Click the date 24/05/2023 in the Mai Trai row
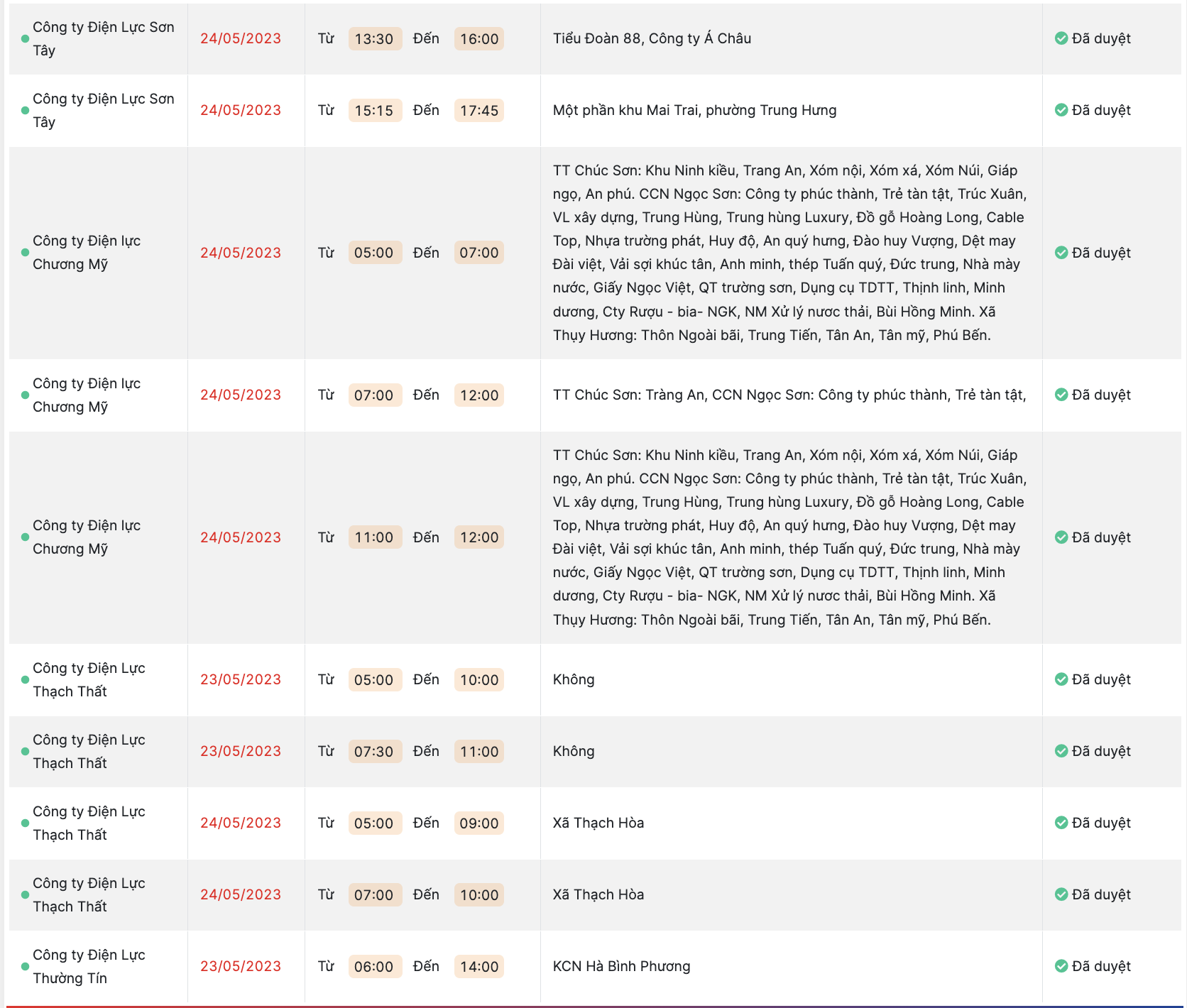 pyautogui.click(x=241, y=110)
